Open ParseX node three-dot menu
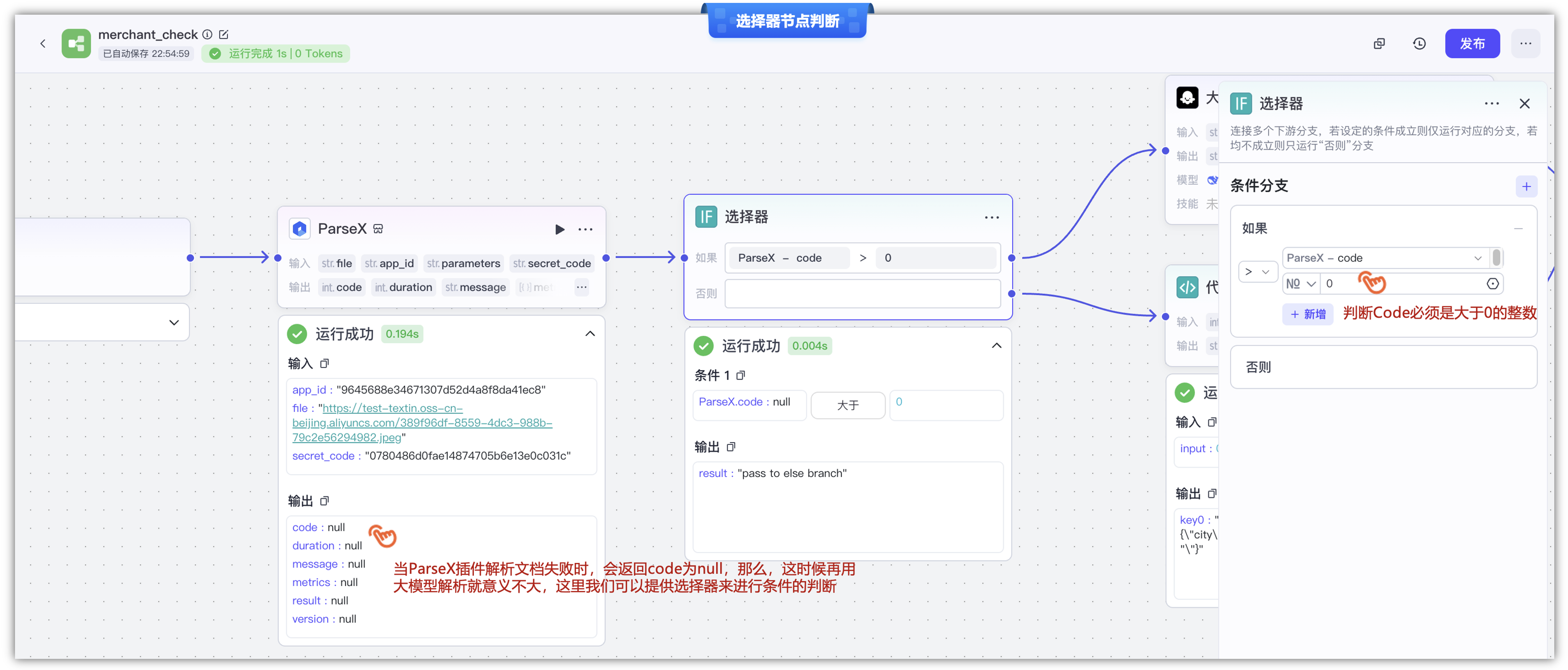This screenshot has height=670, width=1568. (x=585, y=229)
